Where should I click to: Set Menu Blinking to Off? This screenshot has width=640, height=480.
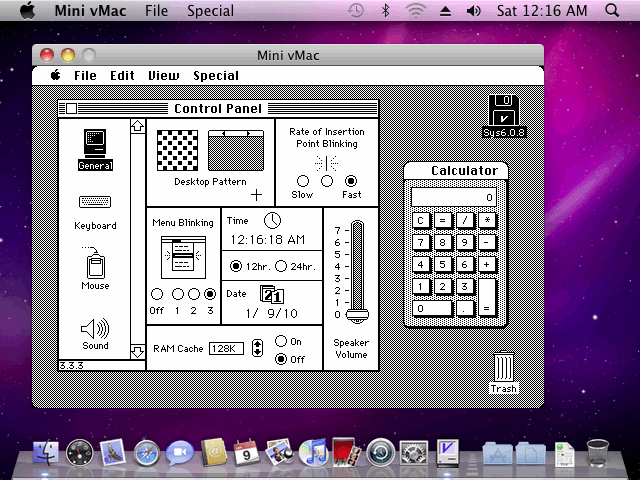tap(156, 294)
